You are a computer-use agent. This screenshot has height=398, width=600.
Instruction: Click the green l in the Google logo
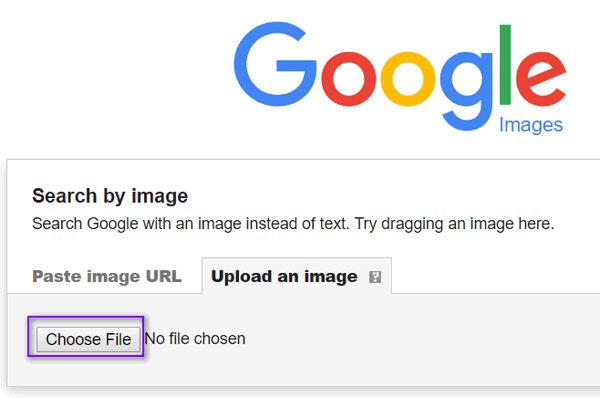click(x=505, y=65)
